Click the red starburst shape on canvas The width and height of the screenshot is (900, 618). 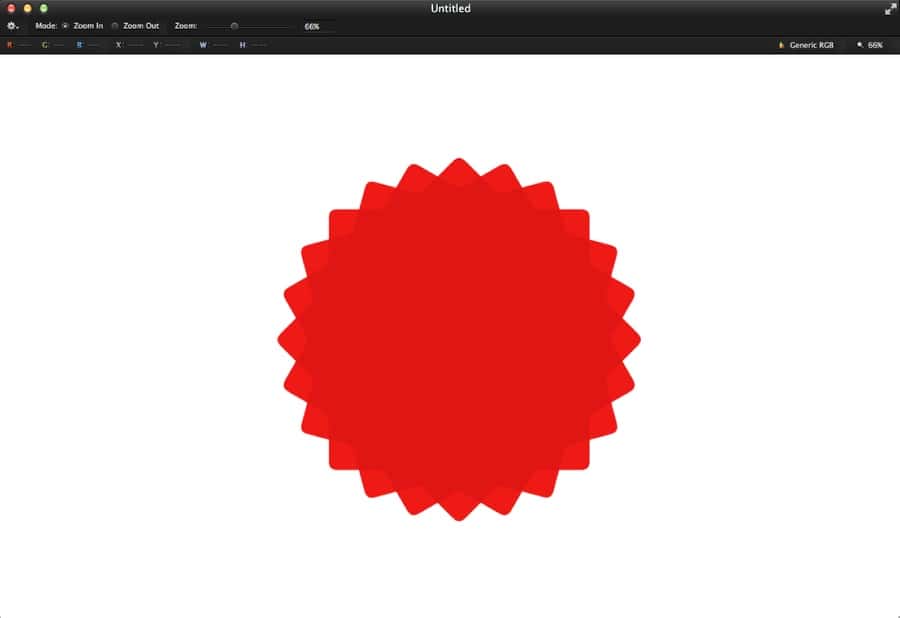[459, 339]
